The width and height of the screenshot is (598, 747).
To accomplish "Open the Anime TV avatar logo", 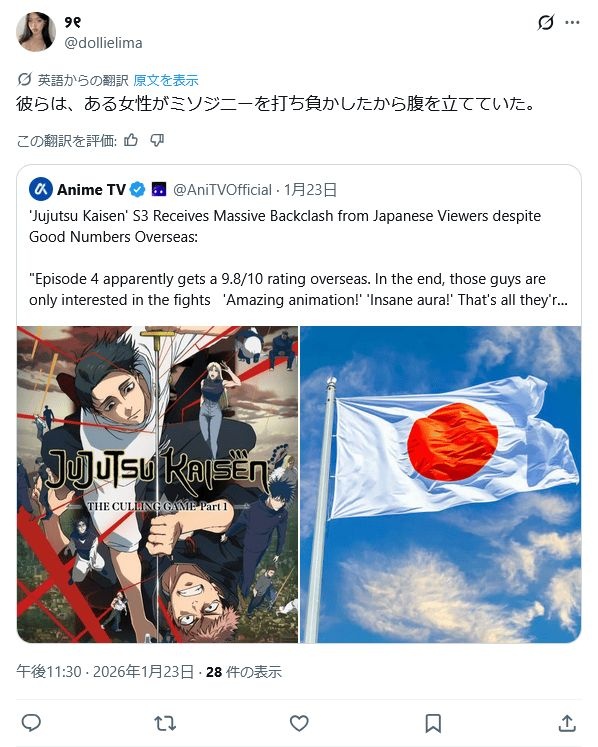I will (41, 190).
